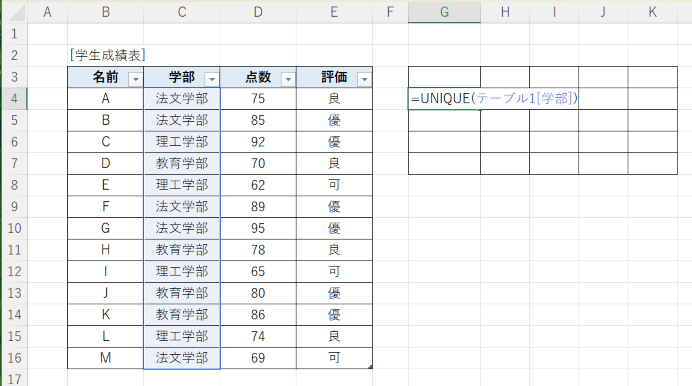Open the 名前 column filter dropdown
Image resolution: width=692 pixels, height=386 pixels.
pos(135,79)
